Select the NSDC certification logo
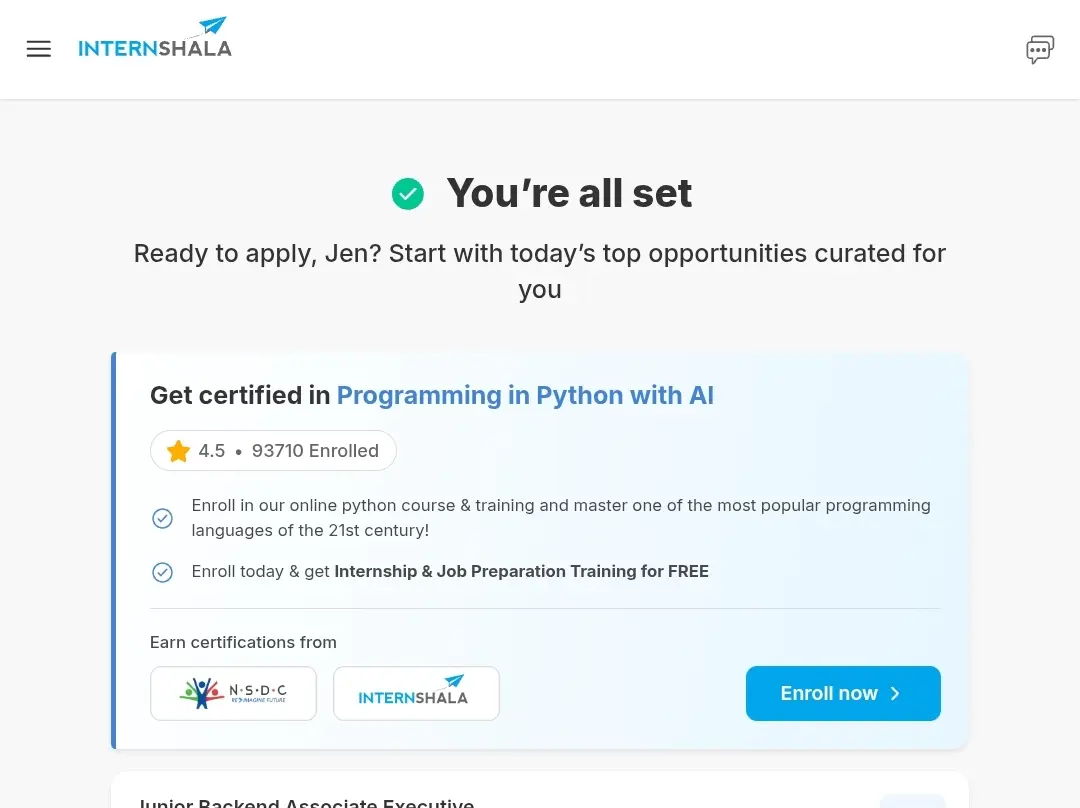 tap(233, 693)
